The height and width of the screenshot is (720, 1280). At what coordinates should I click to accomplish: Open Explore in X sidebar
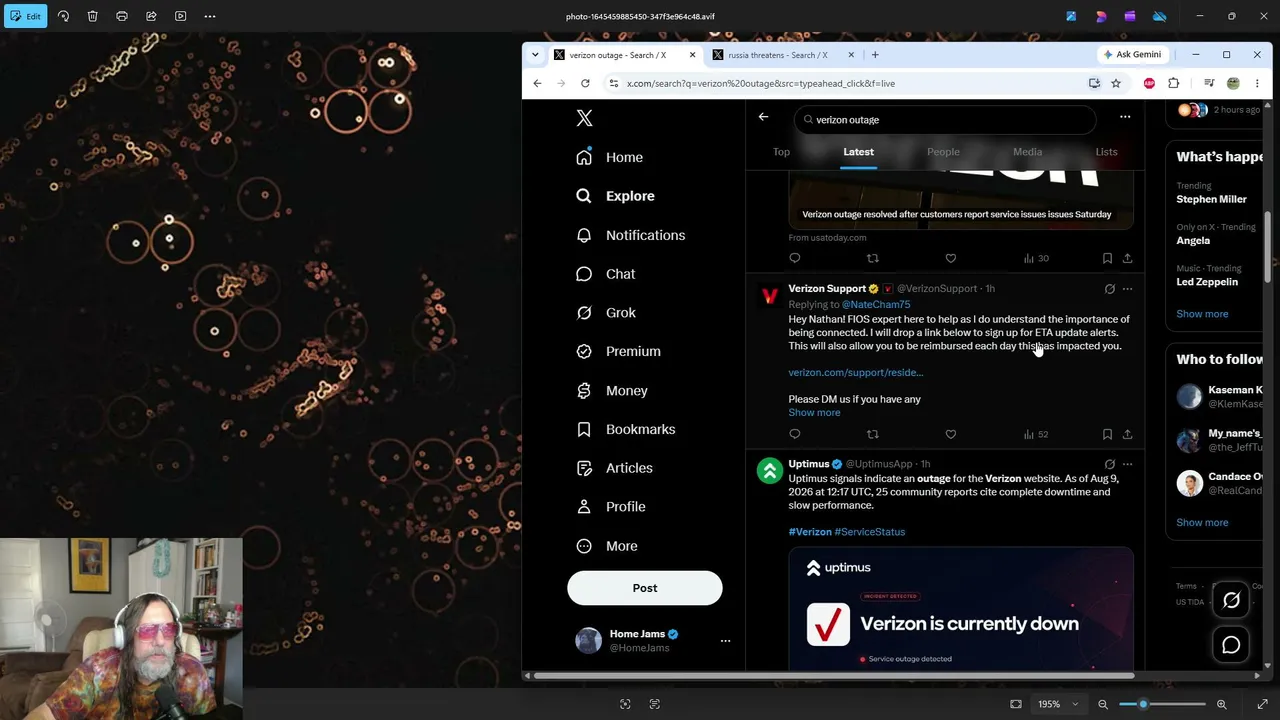pos(616,196)
